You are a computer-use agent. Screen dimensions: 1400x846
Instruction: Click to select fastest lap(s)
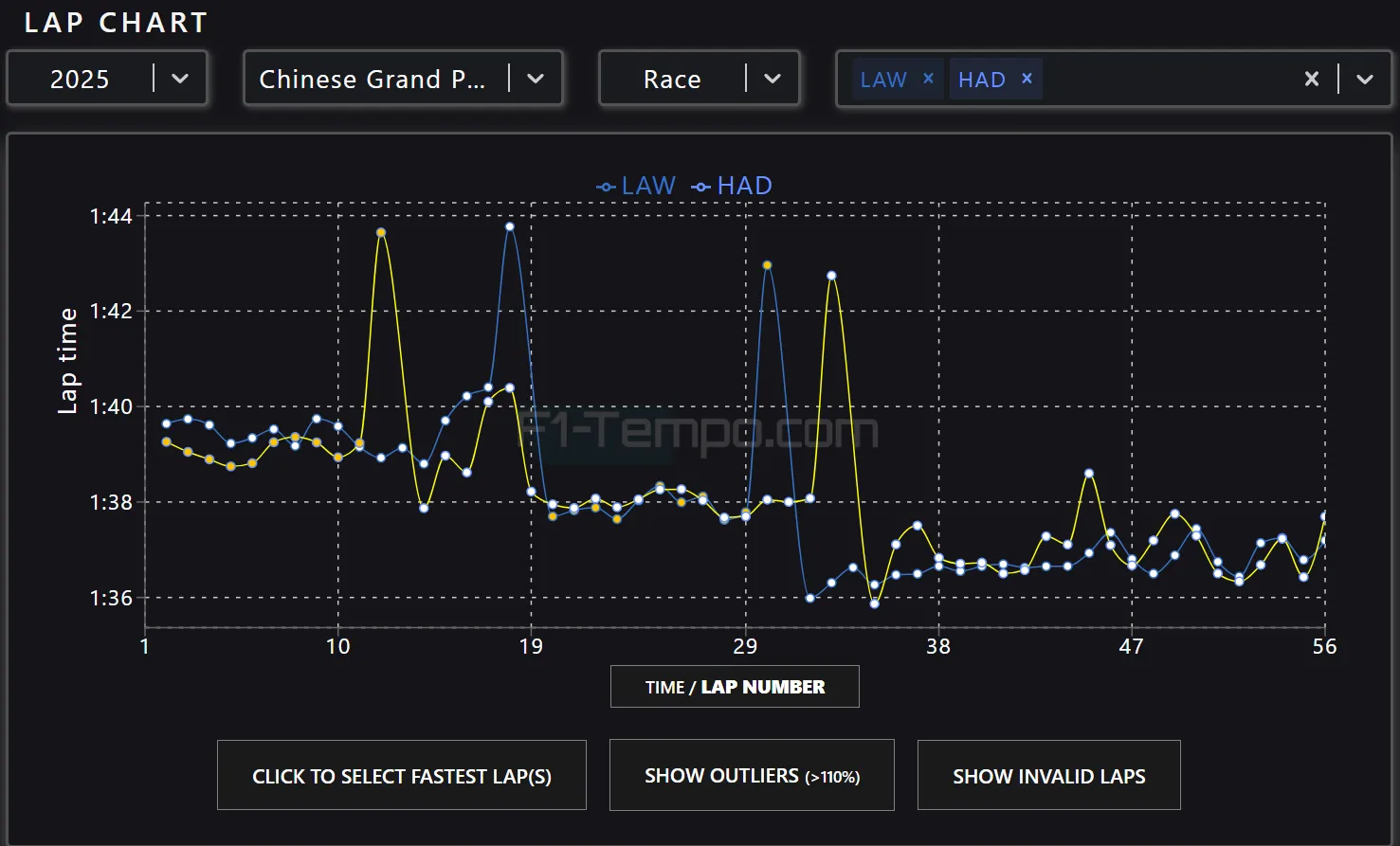coord(401,776)
